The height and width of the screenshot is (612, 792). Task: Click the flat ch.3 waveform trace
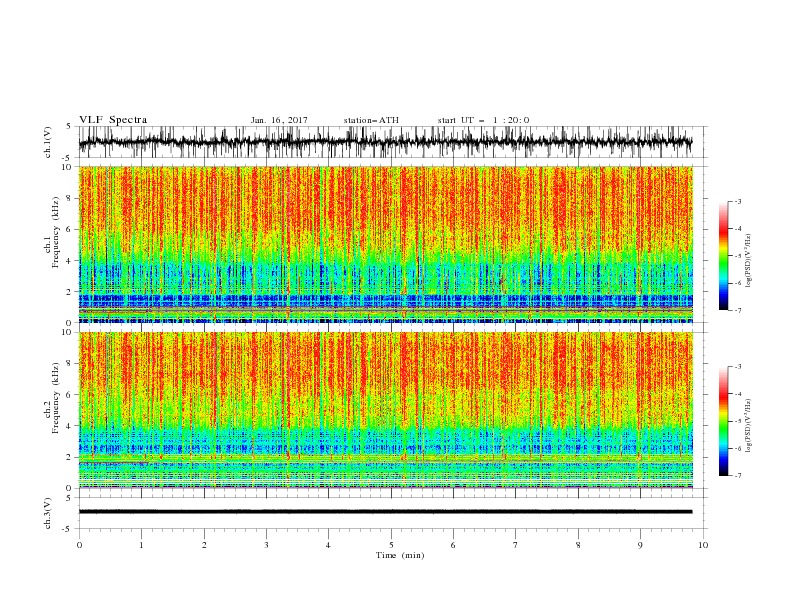pyautogui.click(x=385, y=512)
